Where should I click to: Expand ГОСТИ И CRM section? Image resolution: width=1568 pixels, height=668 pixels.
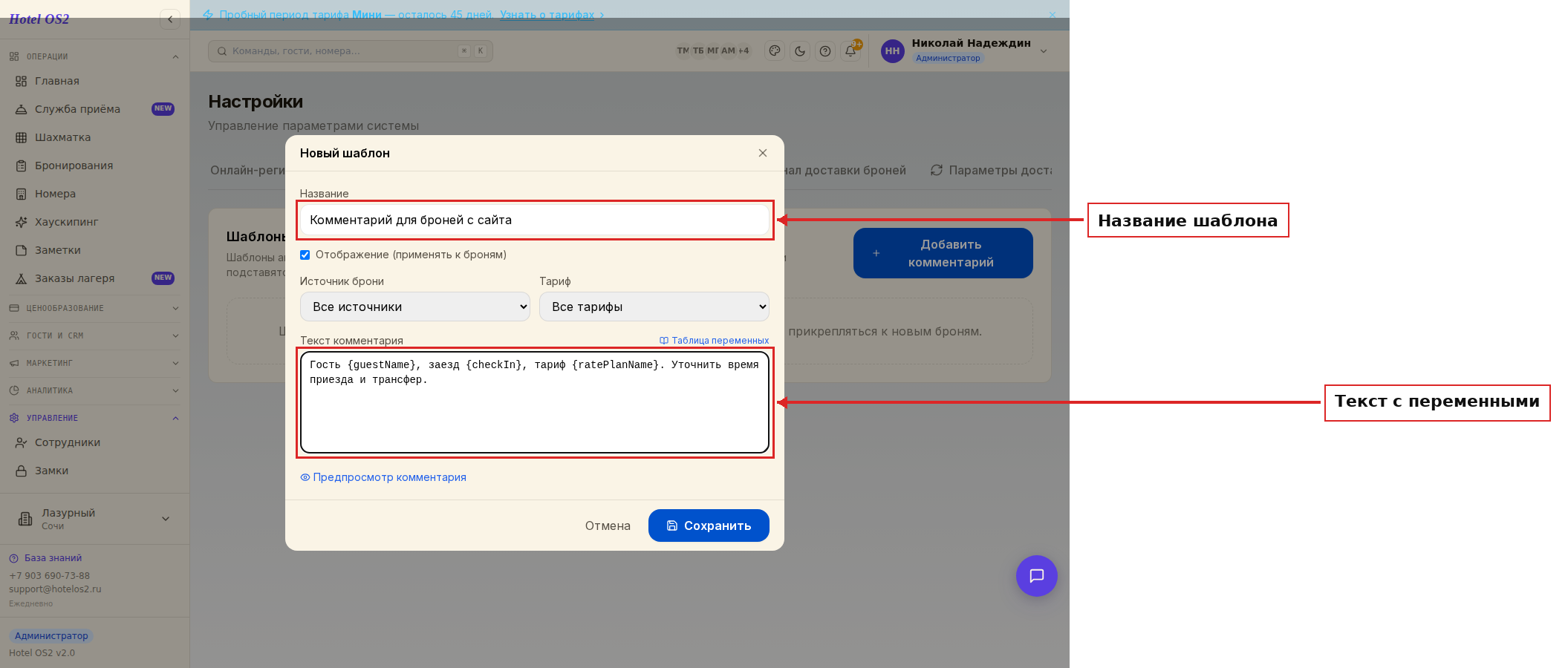(94, 335)
